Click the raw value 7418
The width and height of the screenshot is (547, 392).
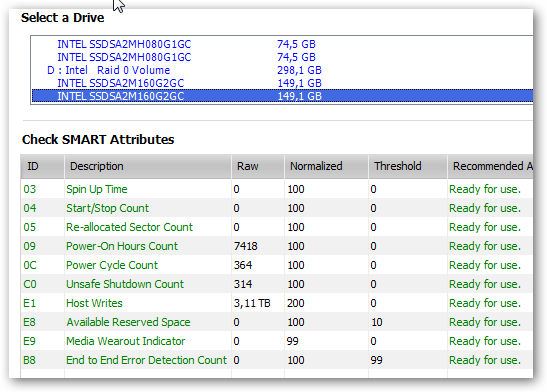tap(246, 246)
